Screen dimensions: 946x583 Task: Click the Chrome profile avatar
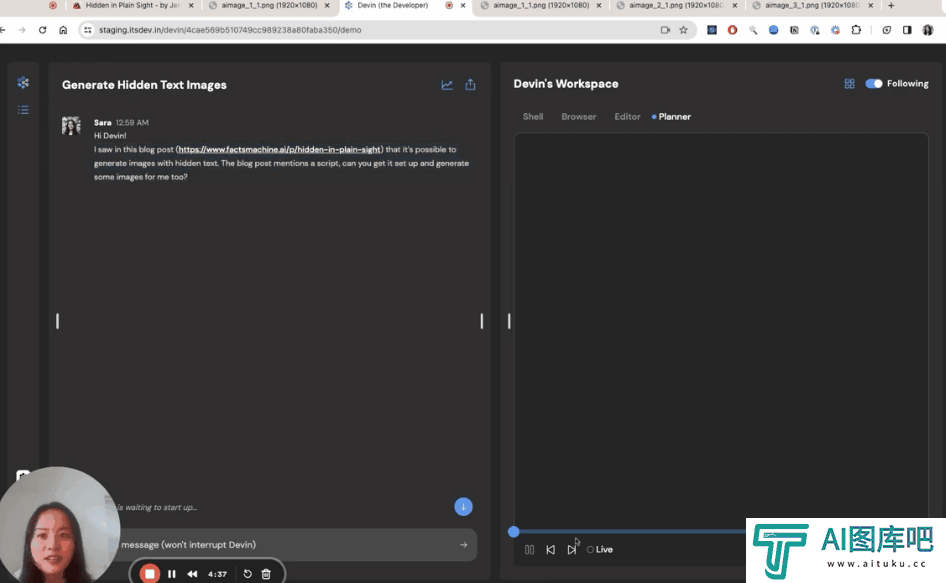click(x=928, y=30)
